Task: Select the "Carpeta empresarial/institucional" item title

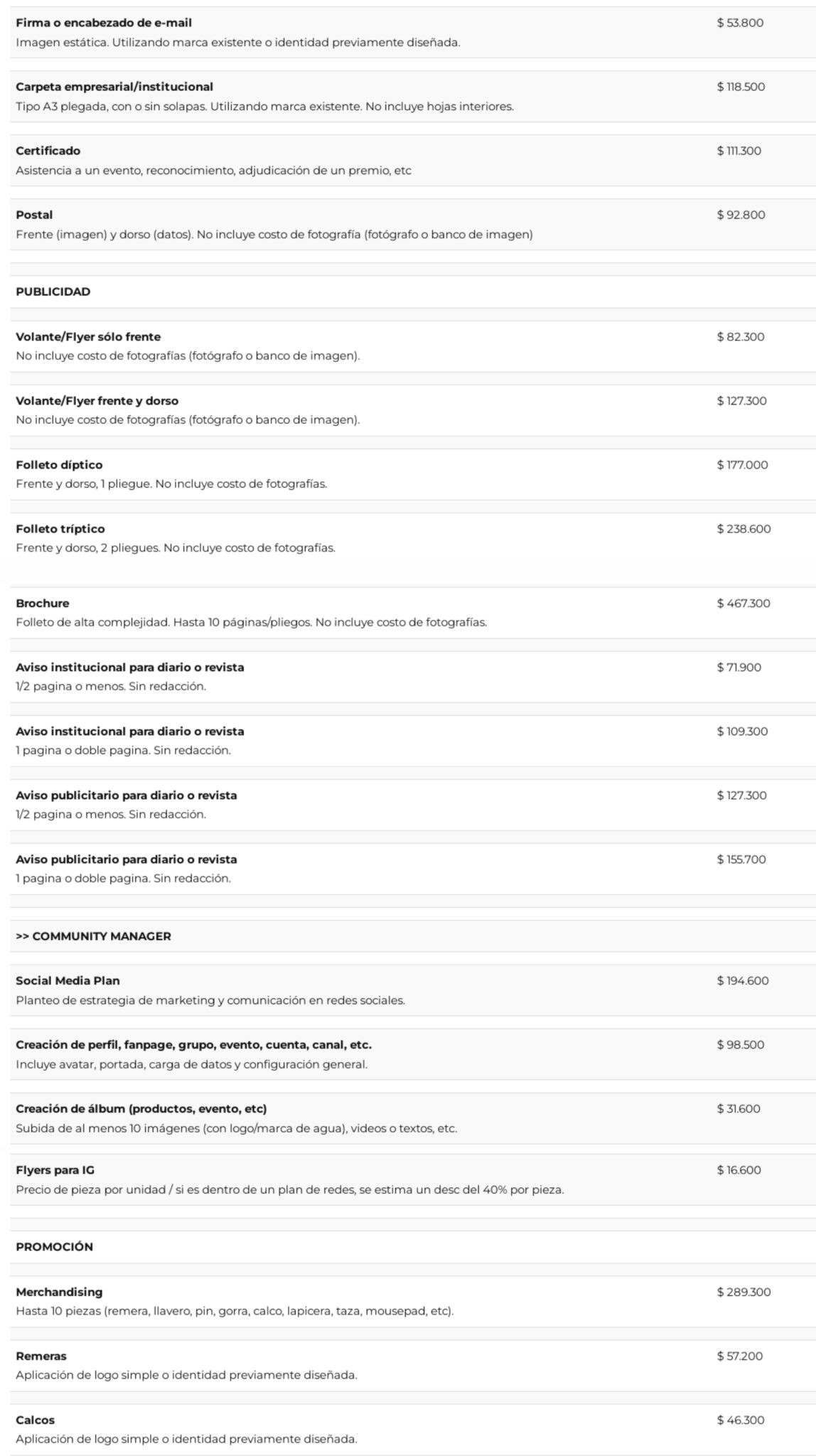Action: (x=114, y=87)
